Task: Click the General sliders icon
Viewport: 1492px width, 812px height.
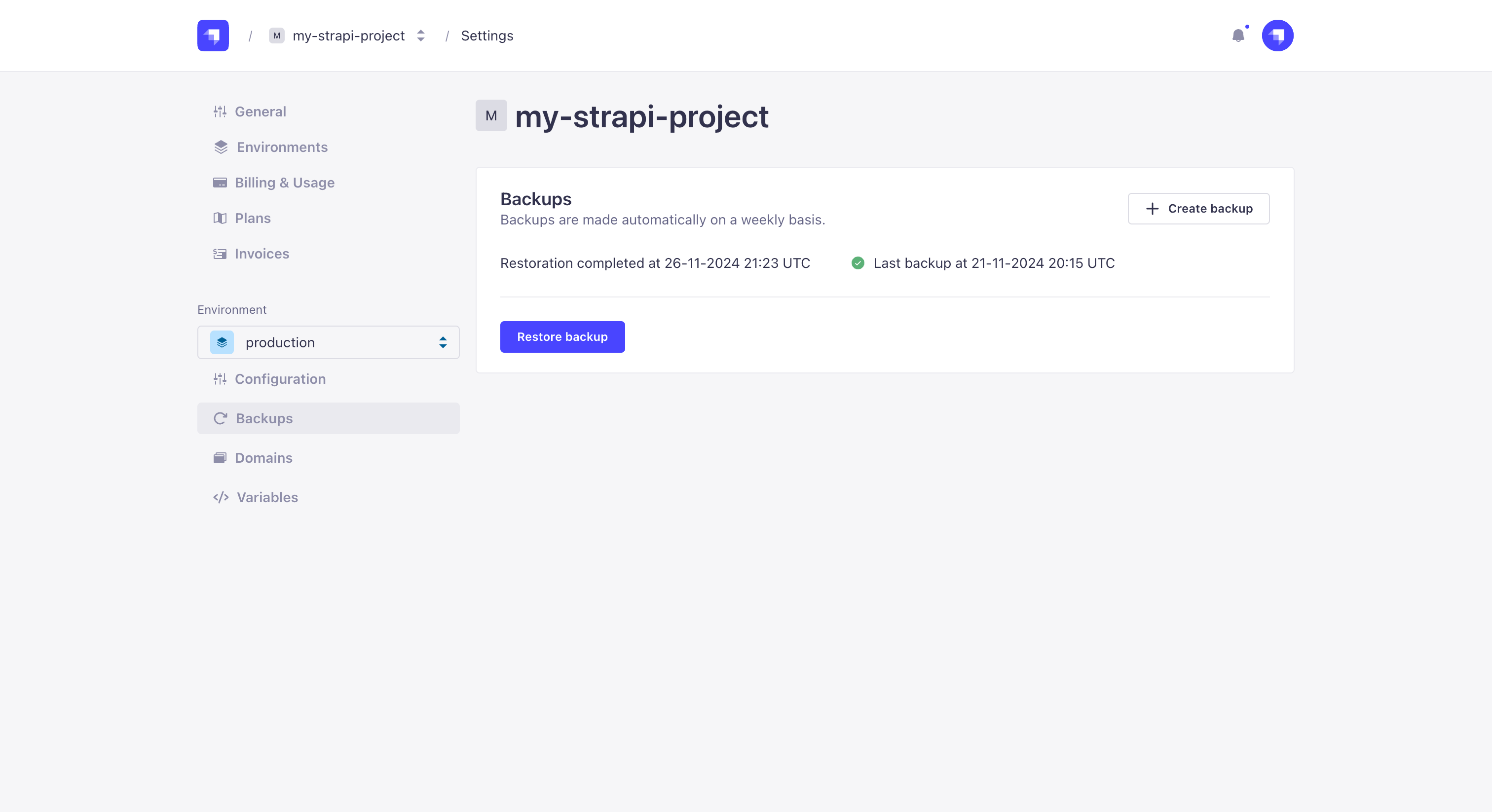Action: click(220, 112)
